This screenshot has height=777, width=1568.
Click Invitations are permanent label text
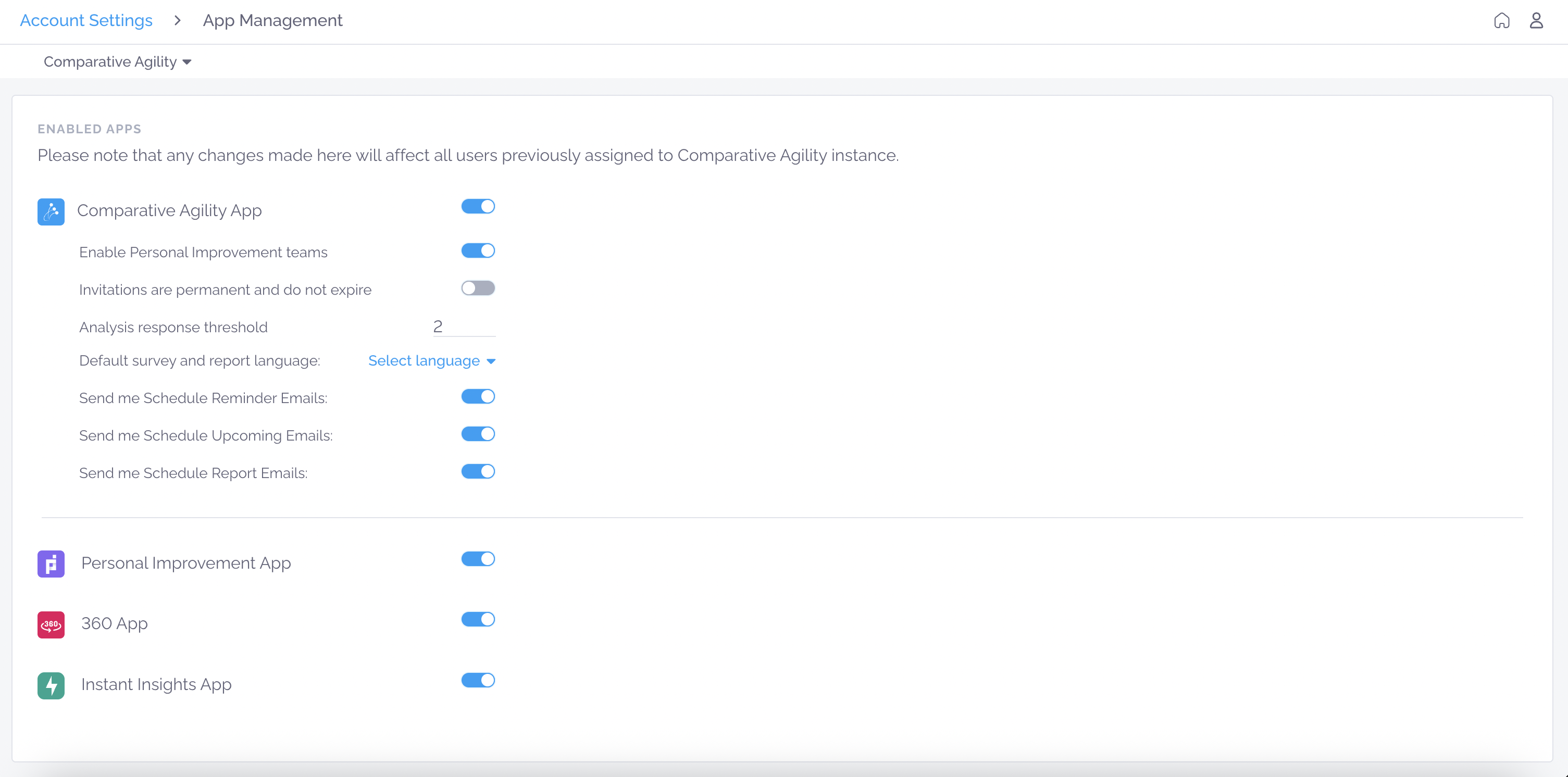(225, 290)
